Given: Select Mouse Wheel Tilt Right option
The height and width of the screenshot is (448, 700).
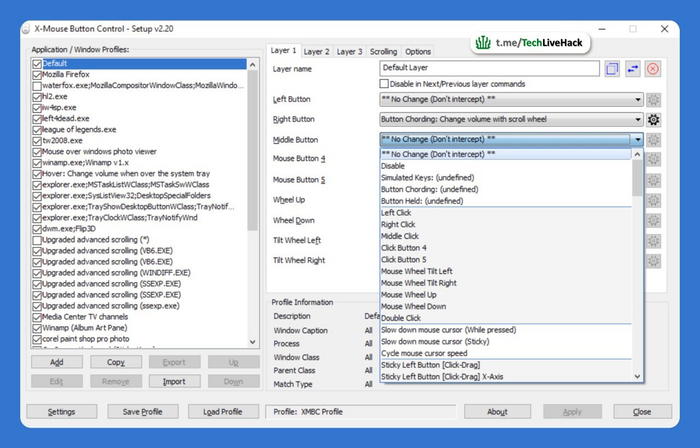Looking at the screenshot, I should coord(506,283).
